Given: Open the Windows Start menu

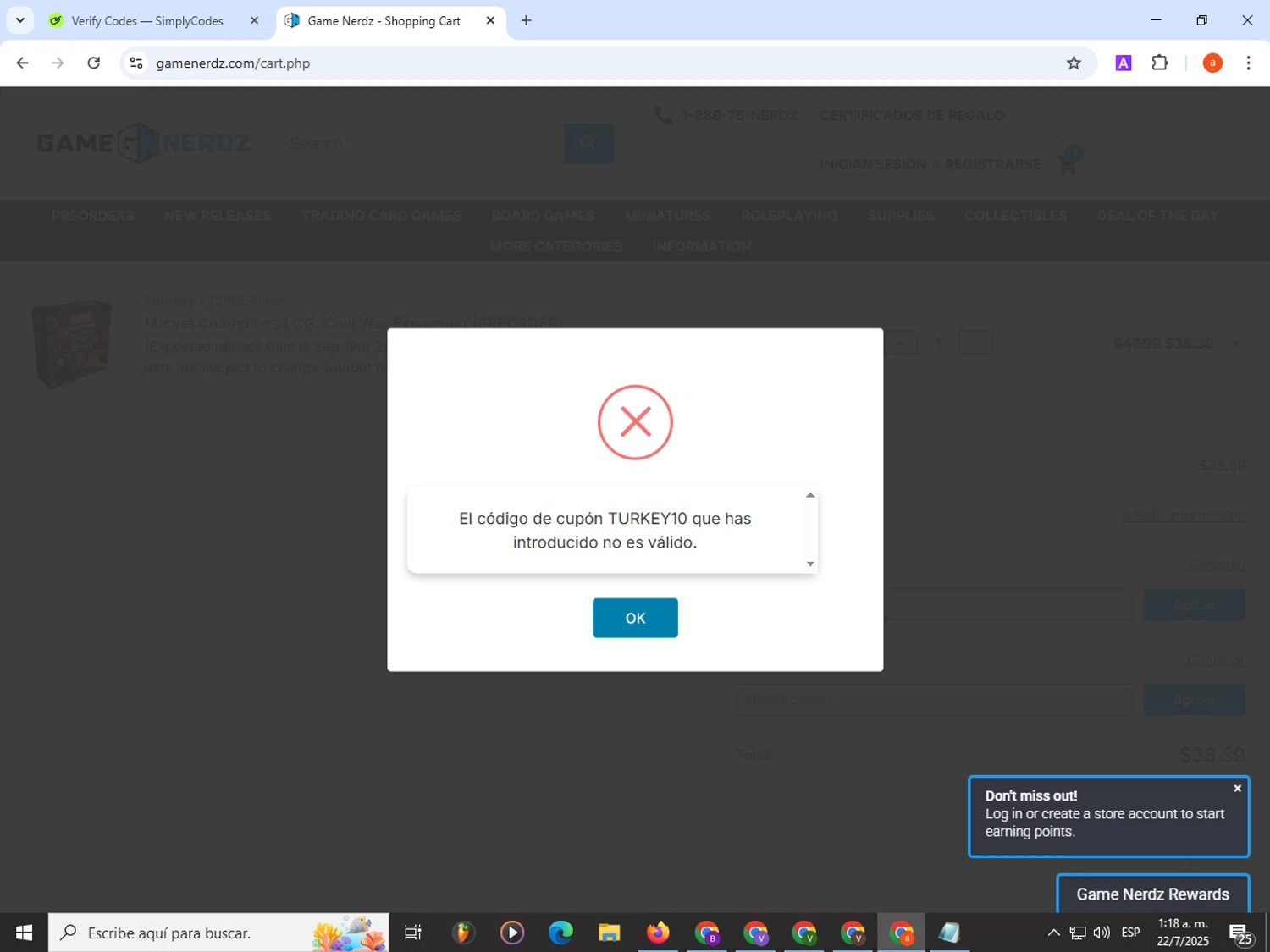Looking at the screenshot, I should point(24,933).
